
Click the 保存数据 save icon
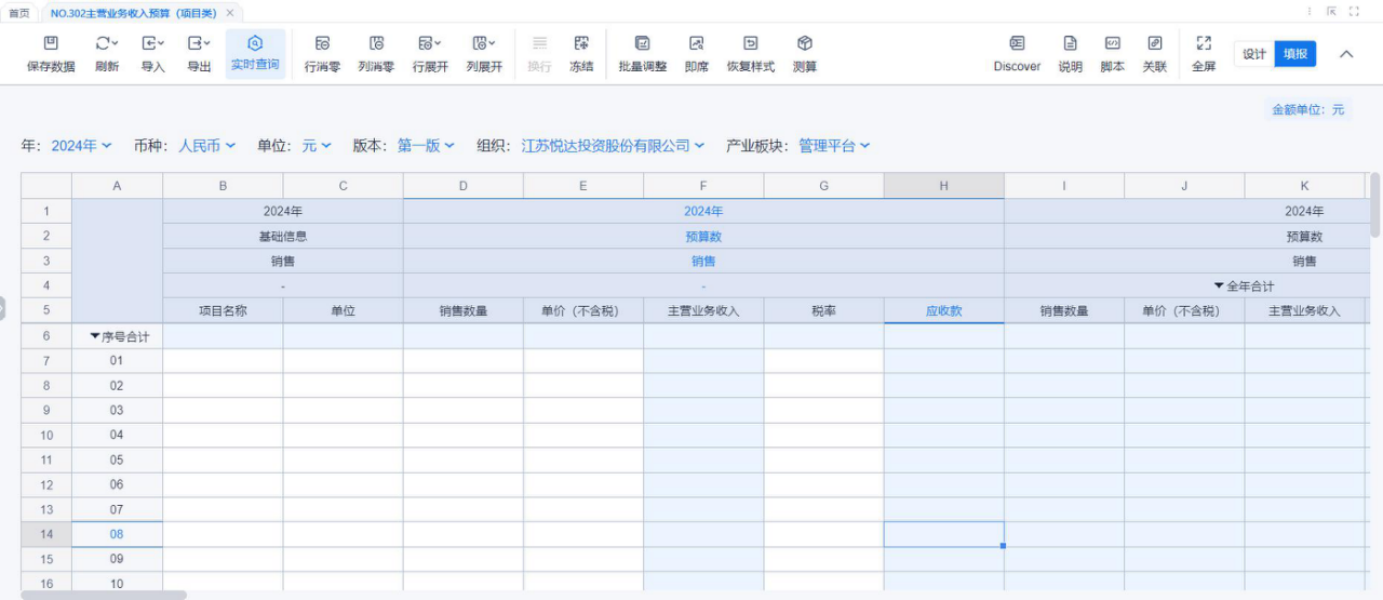(x=50, y=44)
